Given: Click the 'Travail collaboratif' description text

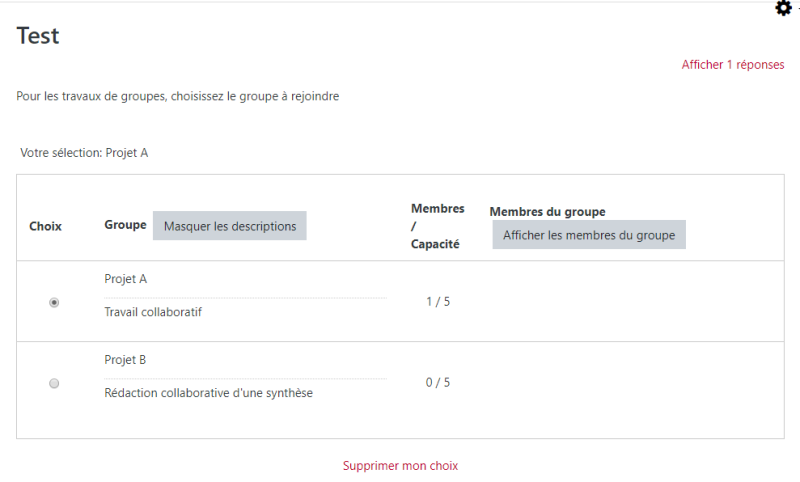Looking at the screenshot, I should (x=153, y=312).
